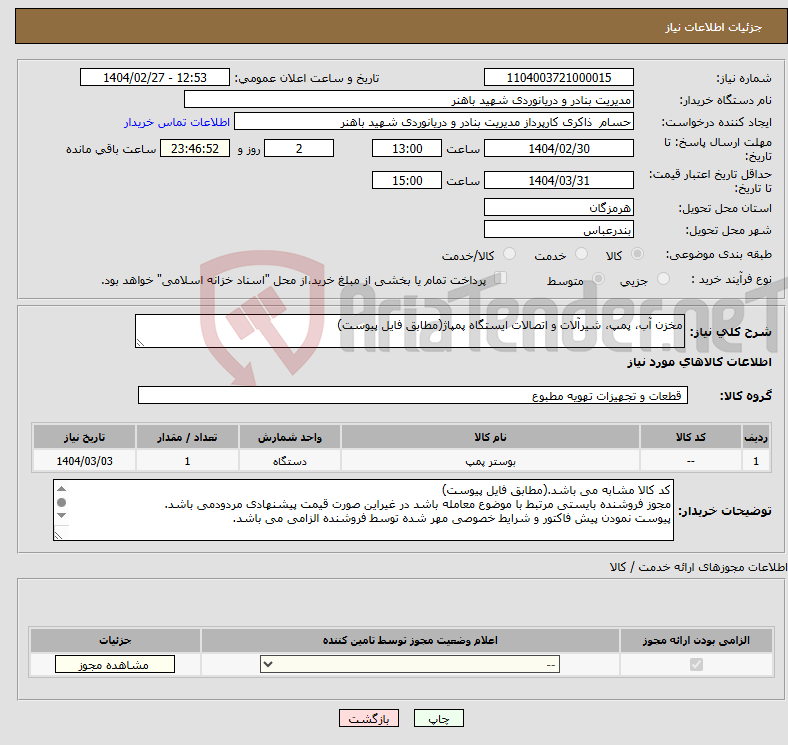Click the buyer notes scrollbar thumb
The width and height of the screenshot is (788, 745).
tap(61, 502)
